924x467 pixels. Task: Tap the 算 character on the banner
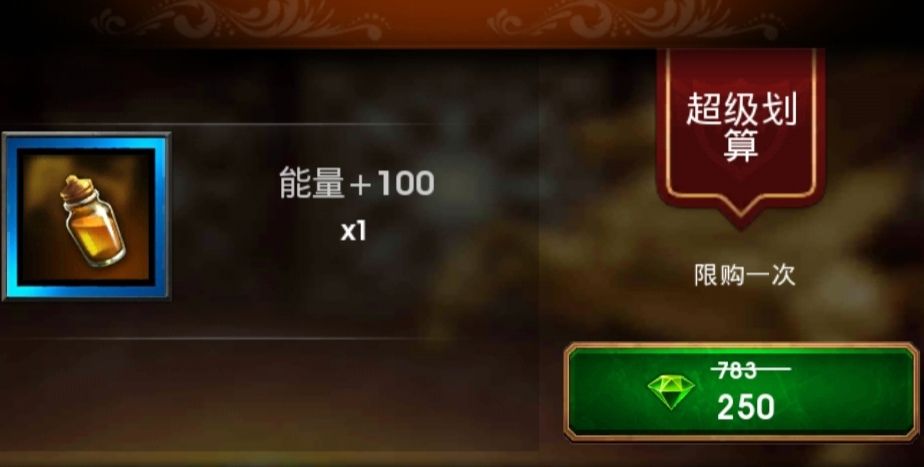click(x=741, y=146)
